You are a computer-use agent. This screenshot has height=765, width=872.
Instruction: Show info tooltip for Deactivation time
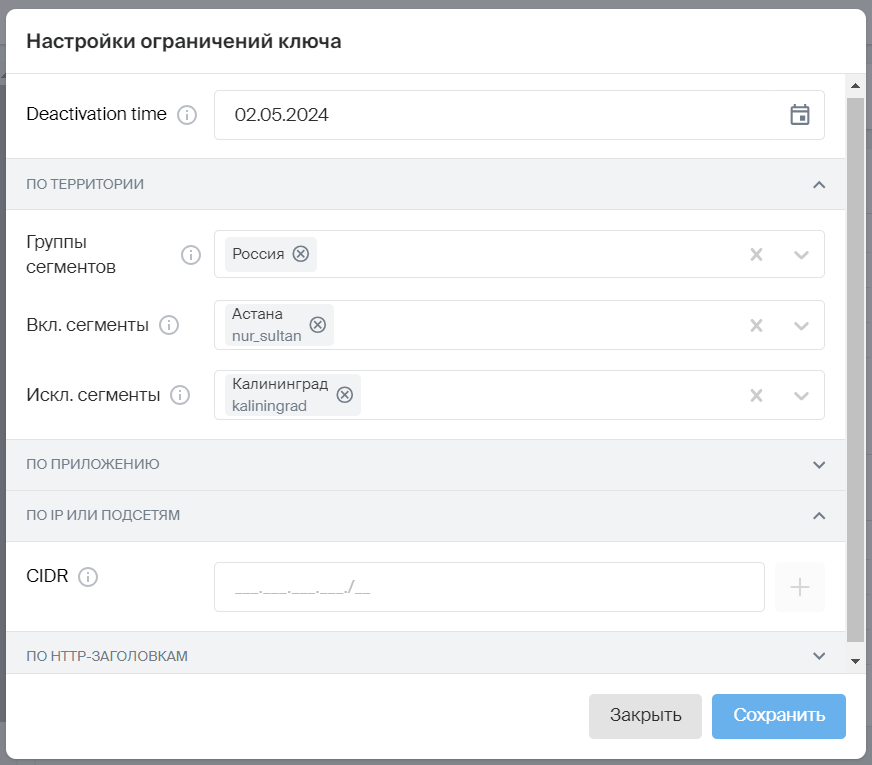(187, 115)
